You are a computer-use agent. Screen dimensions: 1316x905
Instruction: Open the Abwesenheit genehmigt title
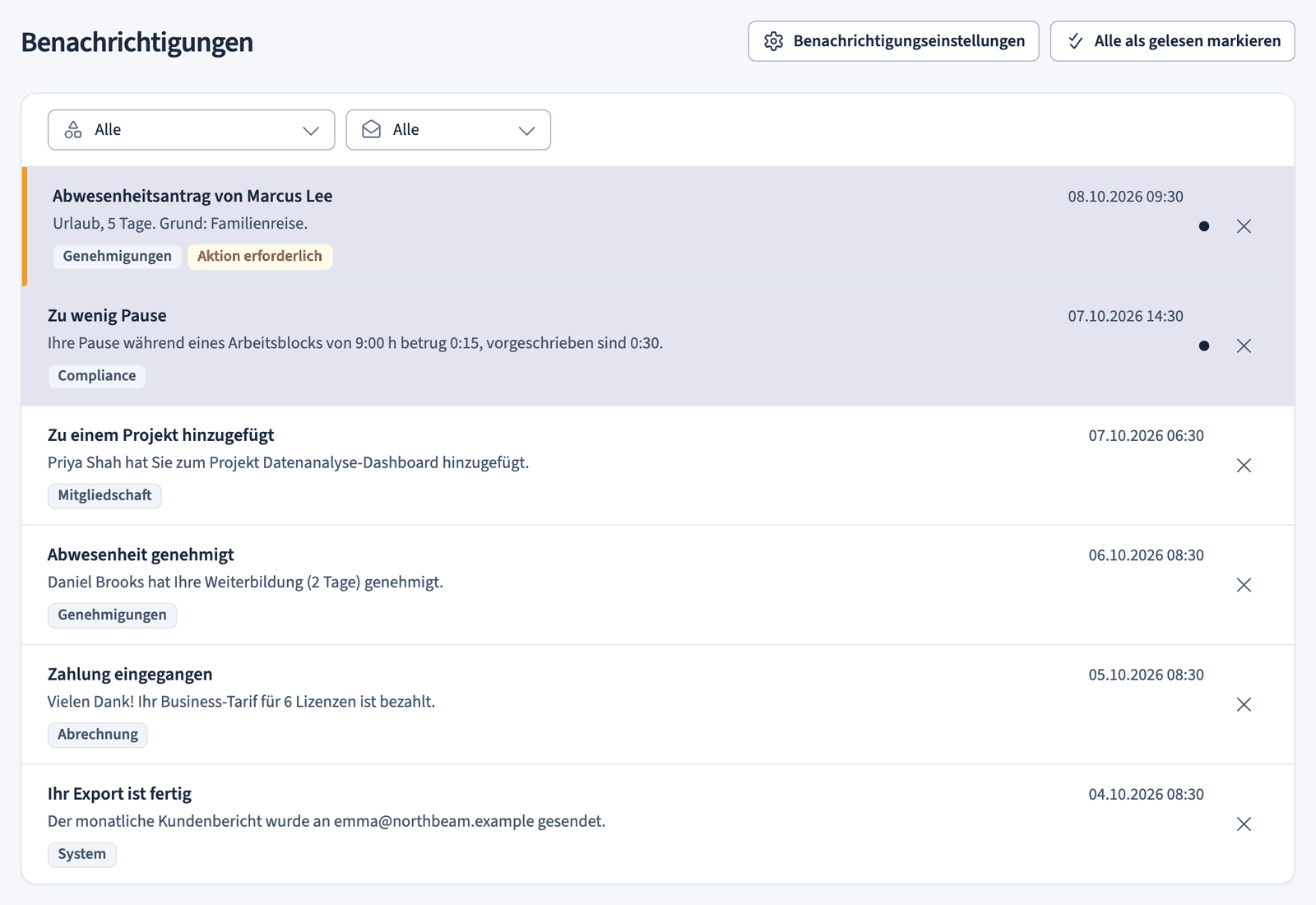click(x=141, y=555)
